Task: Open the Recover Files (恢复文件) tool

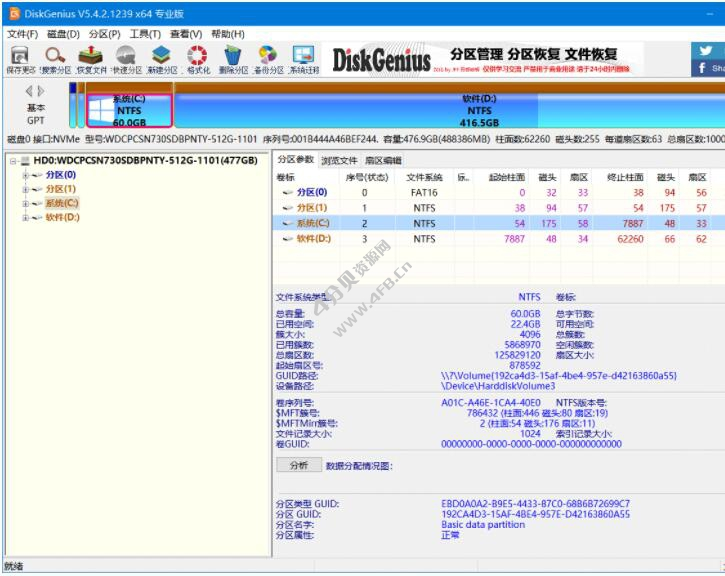Action: point(92,58)
